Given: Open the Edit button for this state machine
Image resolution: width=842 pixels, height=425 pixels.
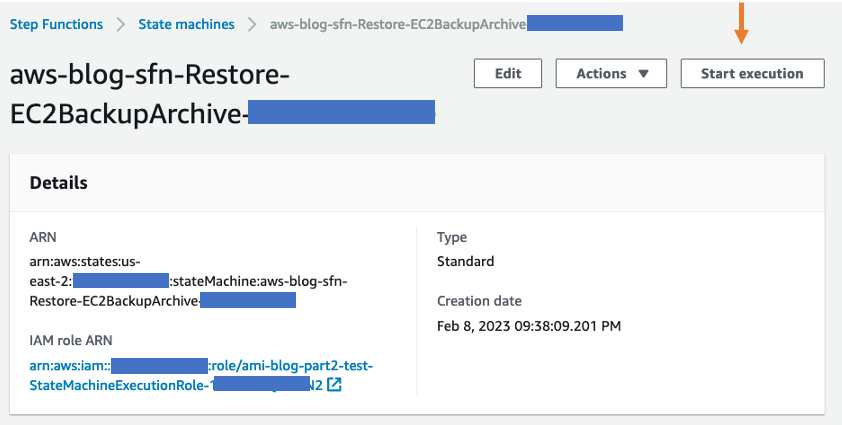Looking at the screenshot, I should 508,74.
